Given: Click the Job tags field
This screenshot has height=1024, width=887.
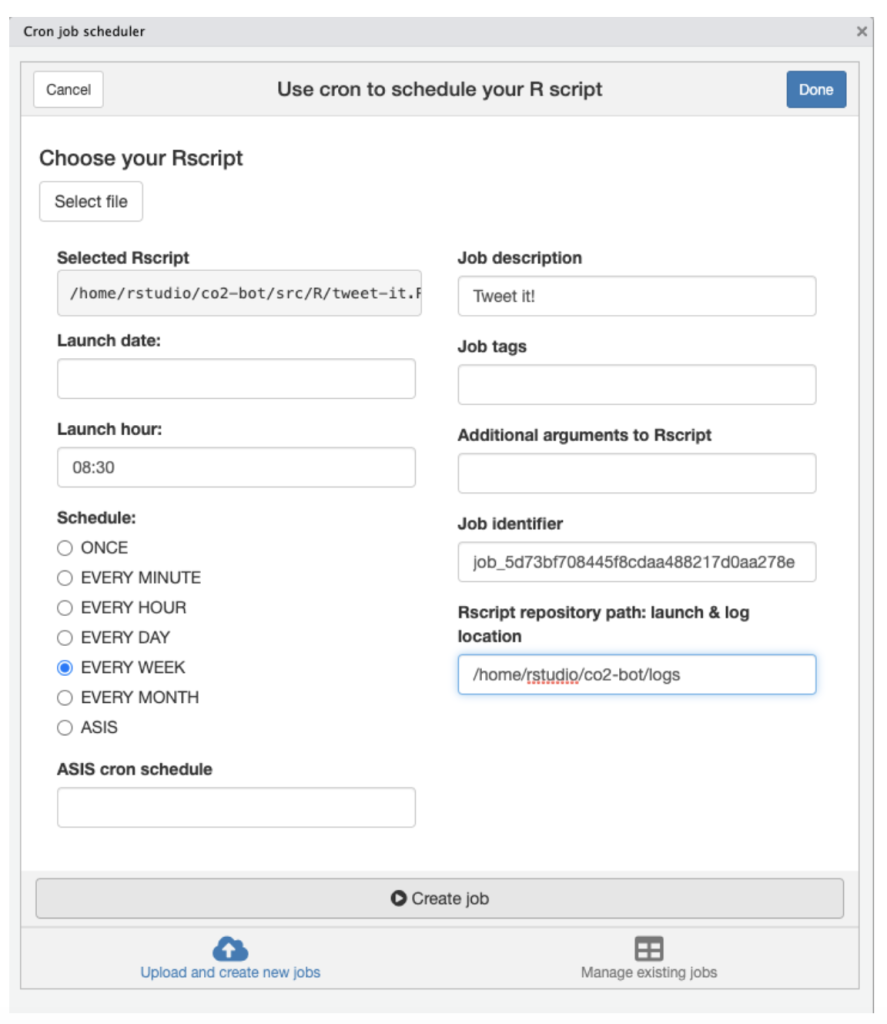Looking at the screenshot, I should 636,384.
